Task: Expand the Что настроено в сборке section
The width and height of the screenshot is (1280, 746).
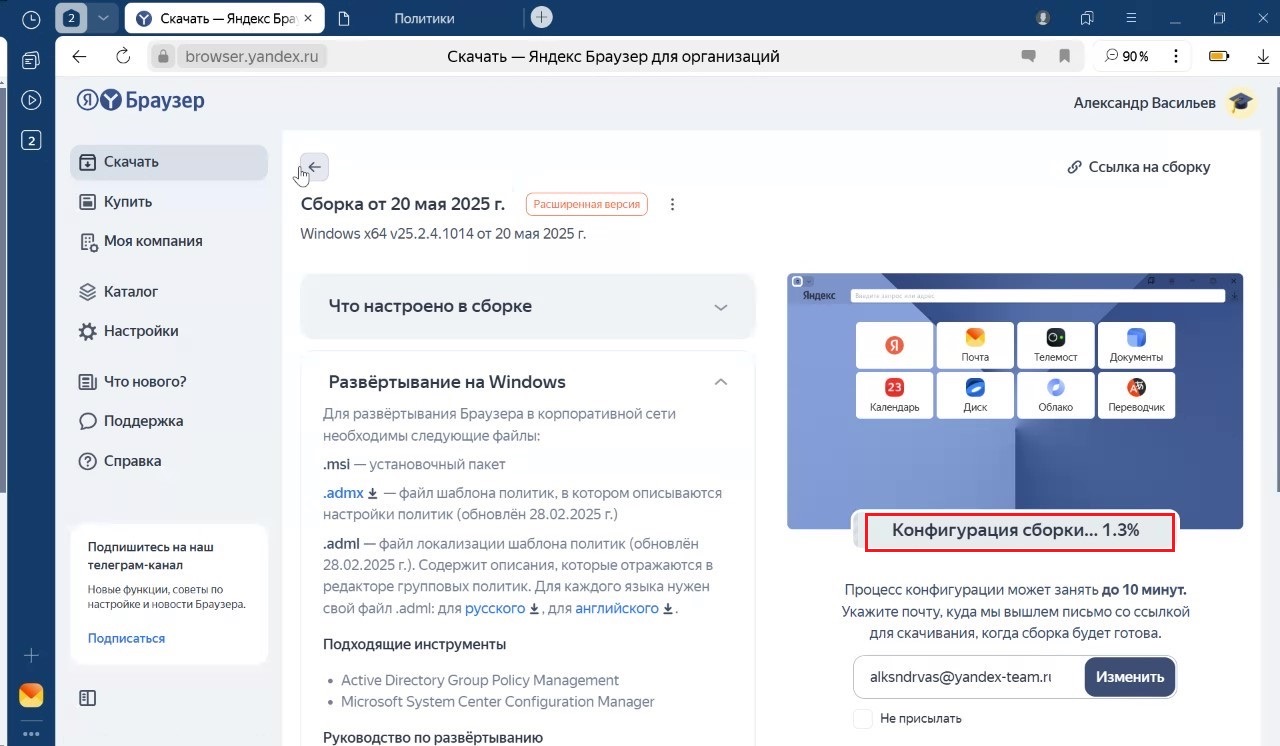Action: click(528, 306)
